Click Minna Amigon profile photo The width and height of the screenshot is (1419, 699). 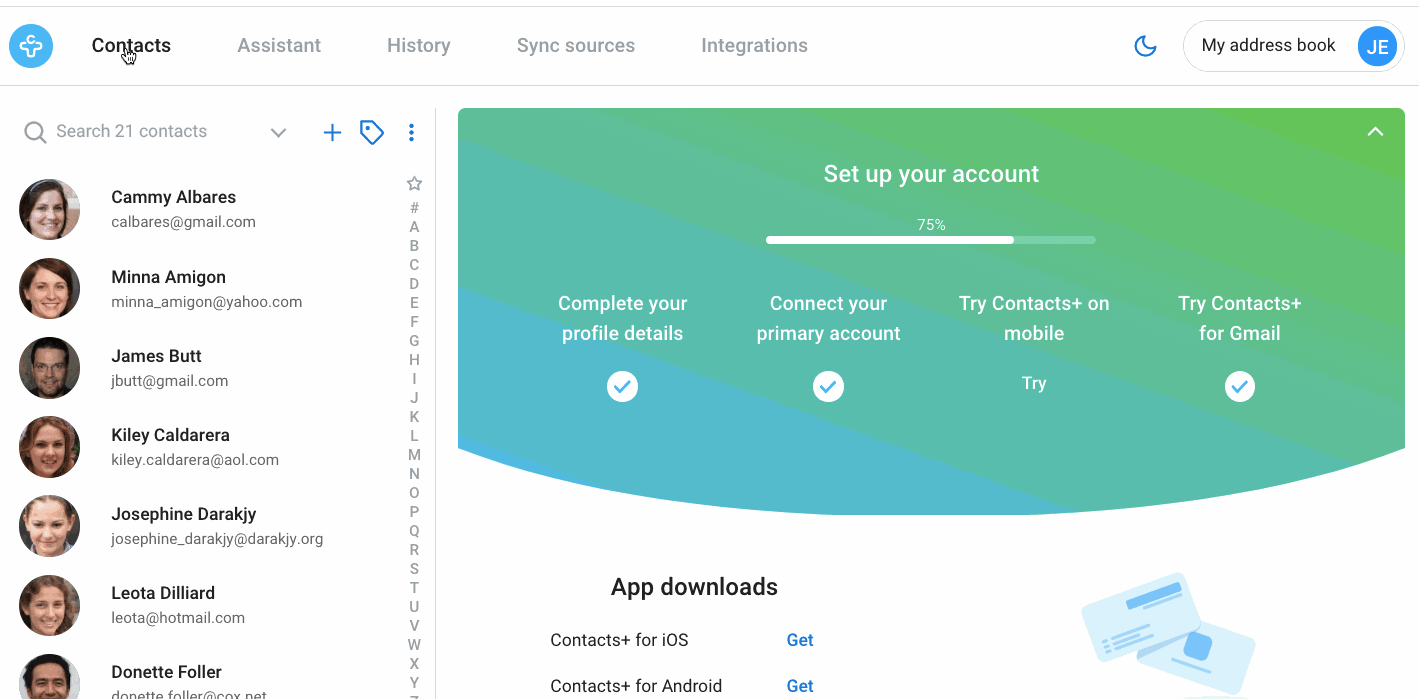(49, 288)
